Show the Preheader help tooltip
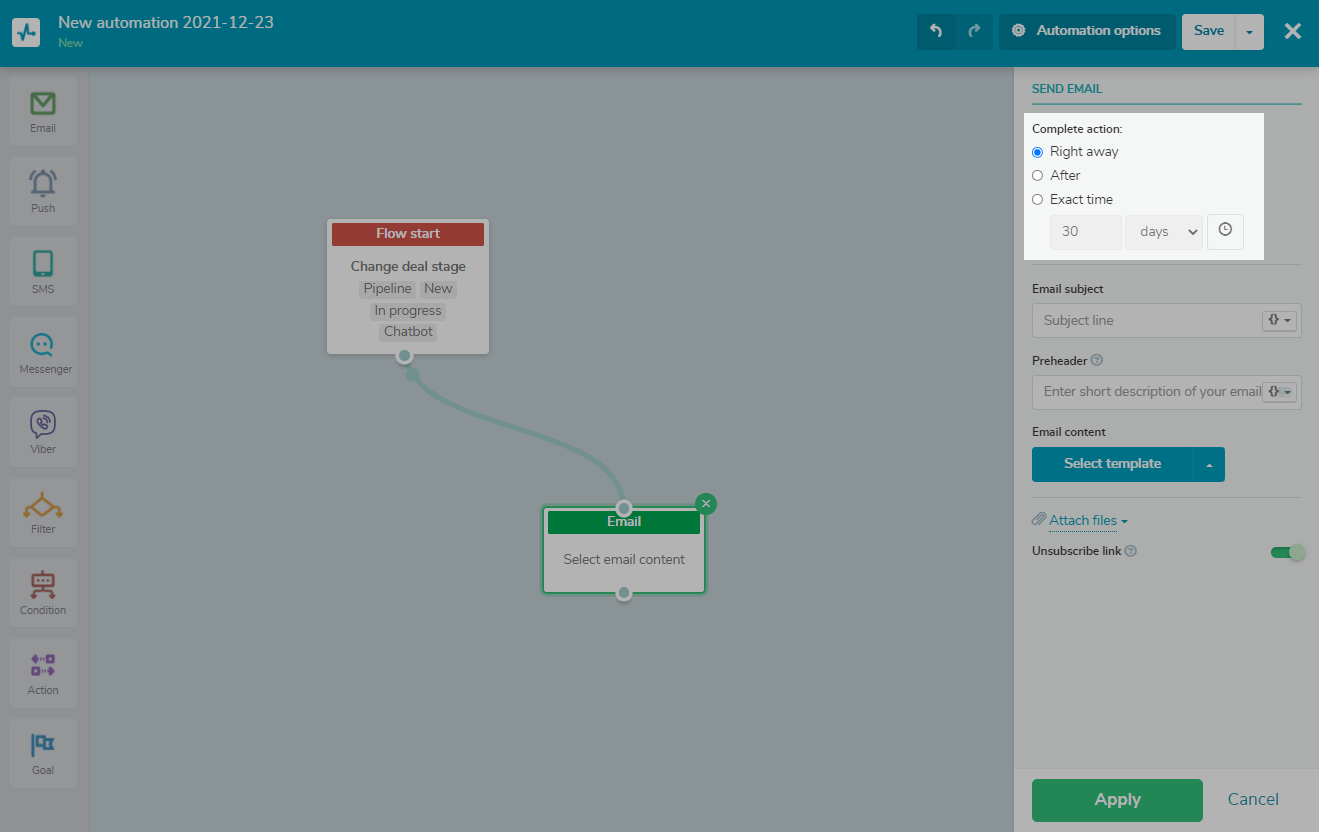The width and height of the screenshot is (1319, 832). click(1097, 360)
